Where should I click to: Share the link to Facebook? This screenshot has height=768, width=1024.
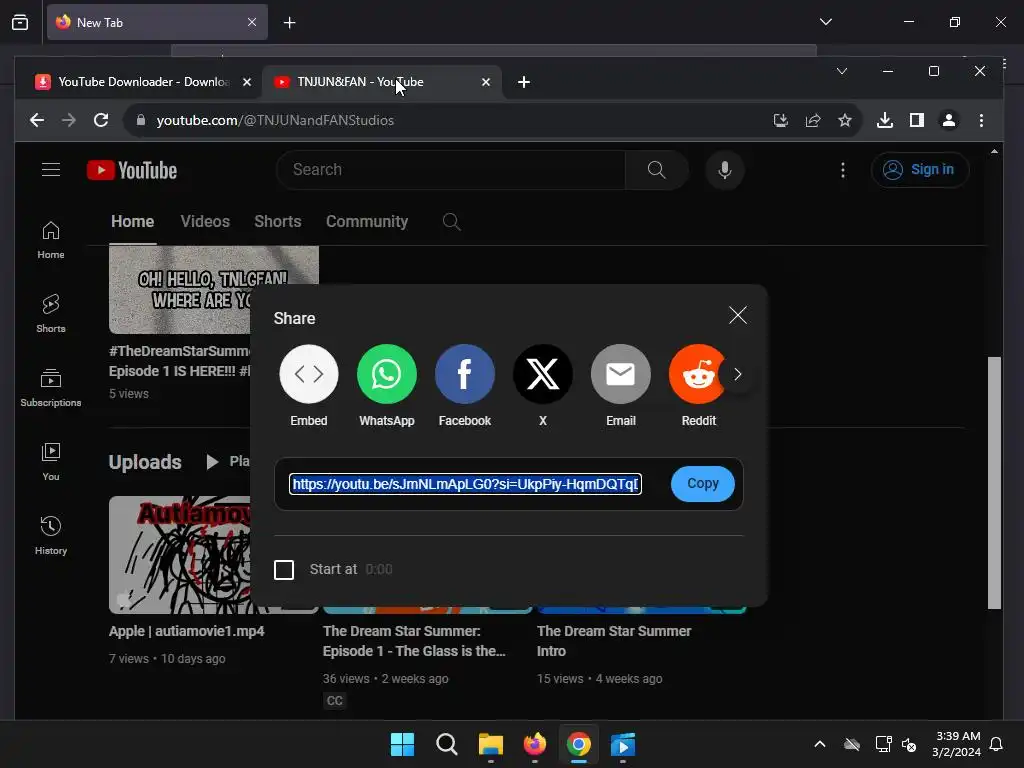464,374
